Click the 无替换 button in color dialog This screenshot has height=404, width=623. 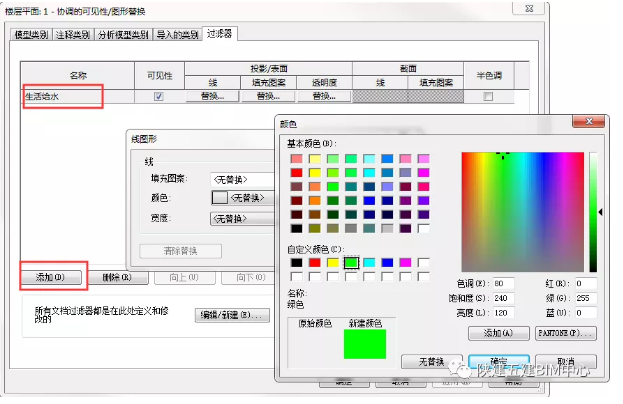click(x=431, y=361)
